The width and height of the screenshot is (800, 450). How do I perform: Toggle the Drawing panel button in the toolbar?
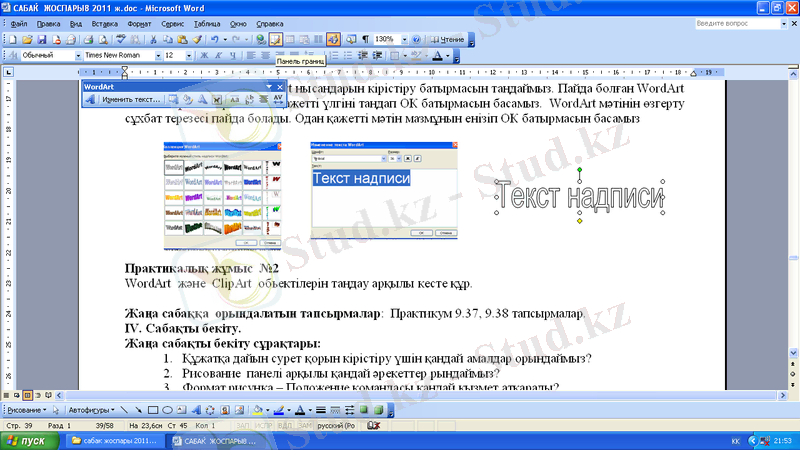point(333,39)
